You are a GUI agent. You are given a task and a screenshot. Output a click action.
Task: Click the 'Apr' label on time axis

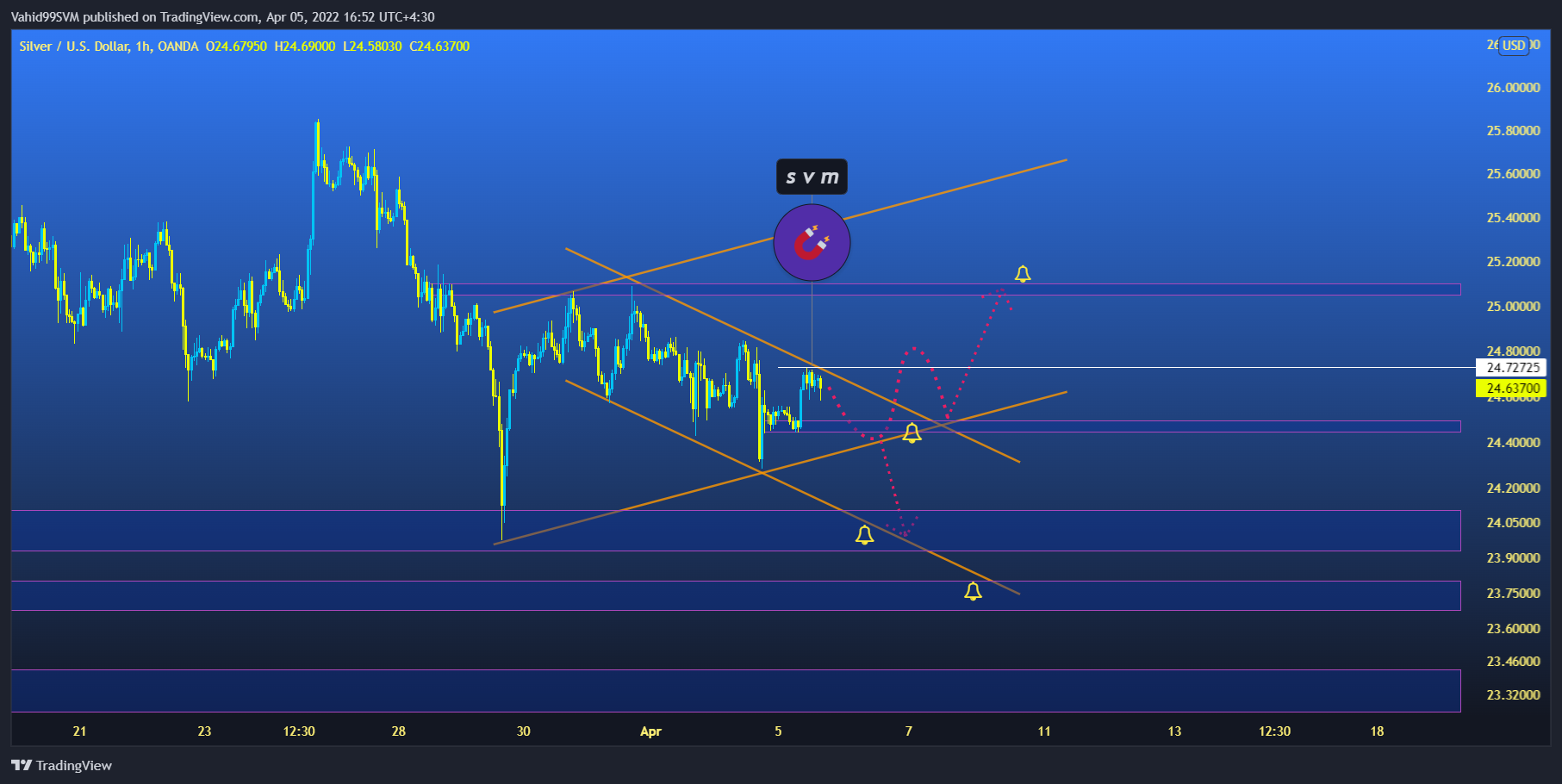click(x=650, y=731)
